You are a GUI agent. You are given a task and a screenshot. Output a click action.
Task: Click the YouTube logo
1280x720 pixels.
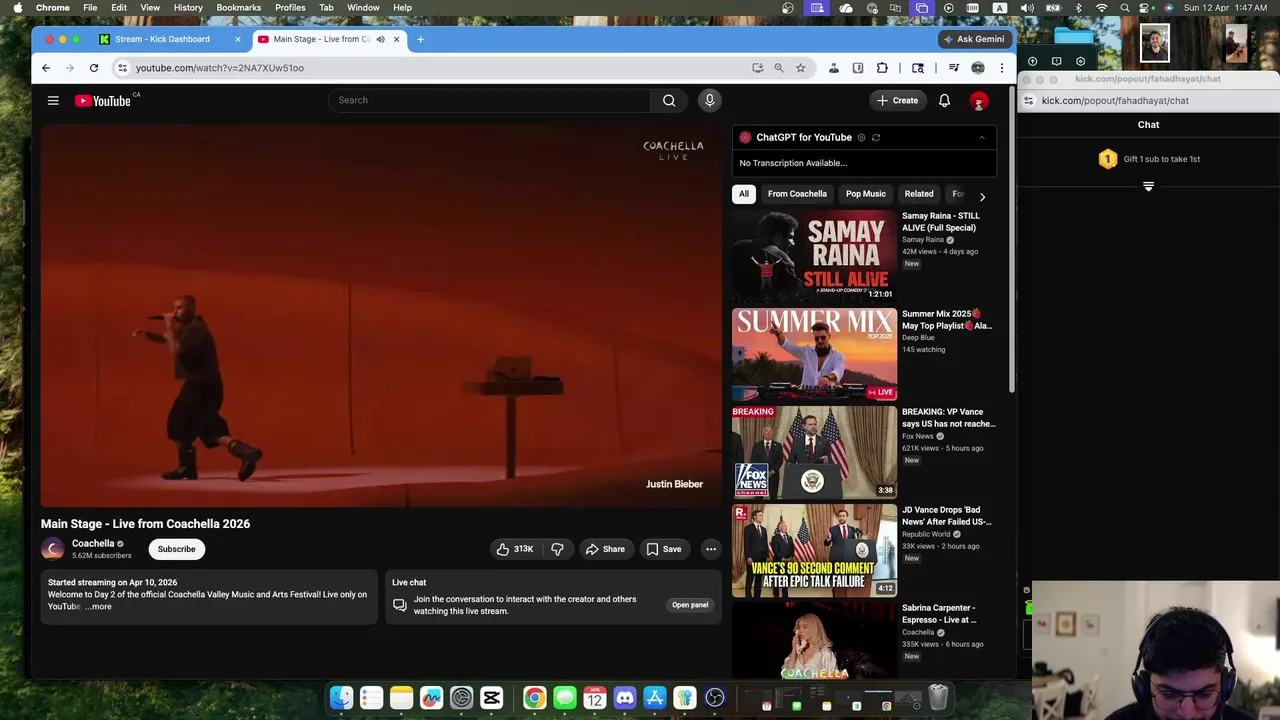click(103, 100)
